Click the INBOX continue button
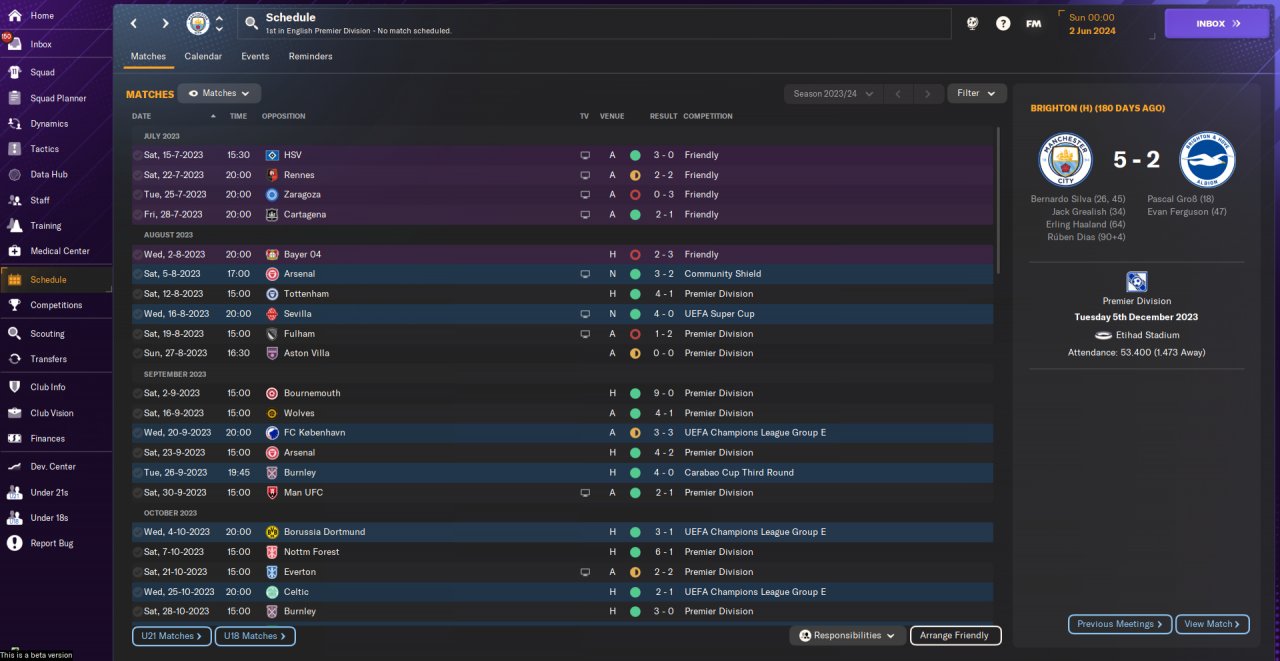1280x661 pixels. click(1217, 23)
